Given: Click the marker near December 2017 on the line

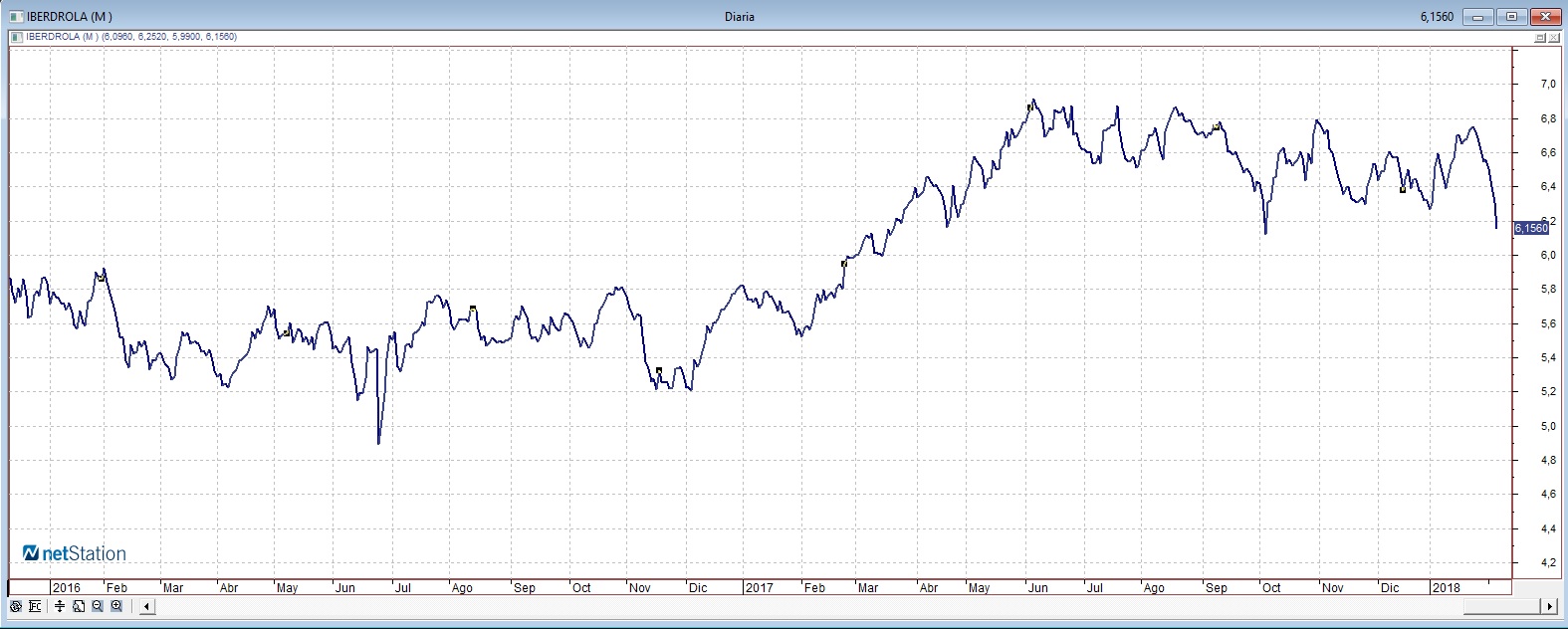Looking at the screenshot, I should pos(1403,188).
